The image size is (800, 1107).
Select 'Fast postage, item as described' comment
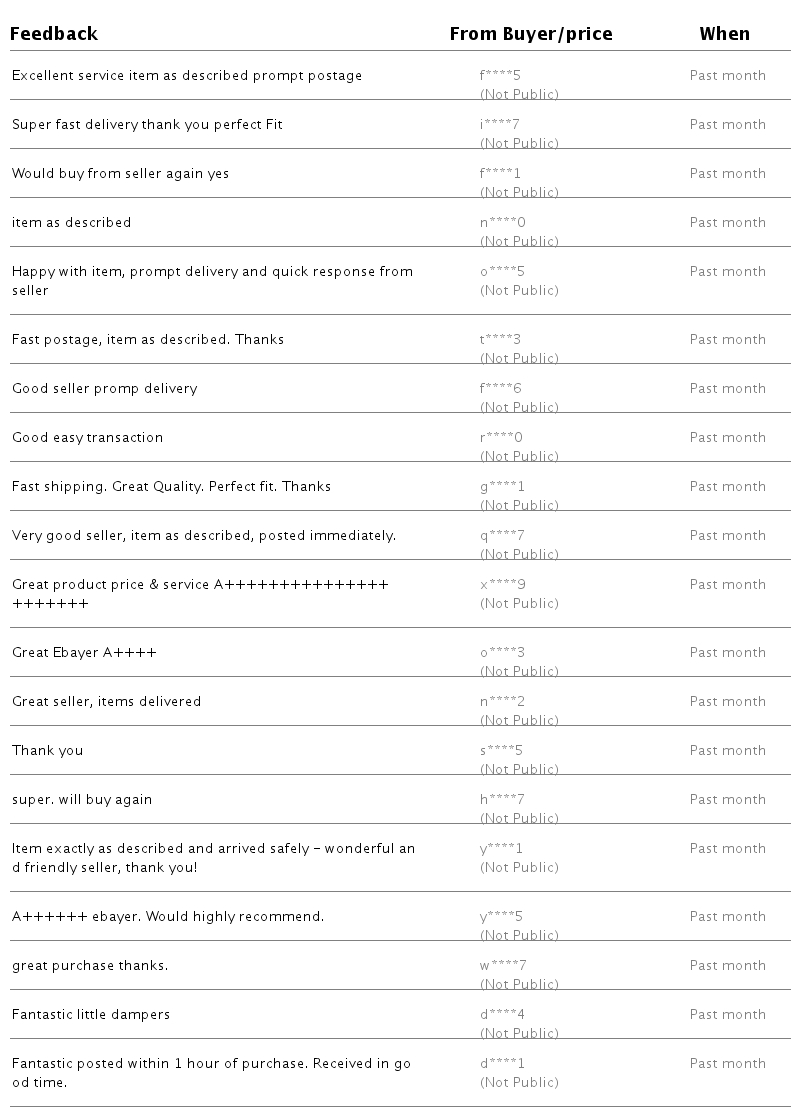point(148,340)
